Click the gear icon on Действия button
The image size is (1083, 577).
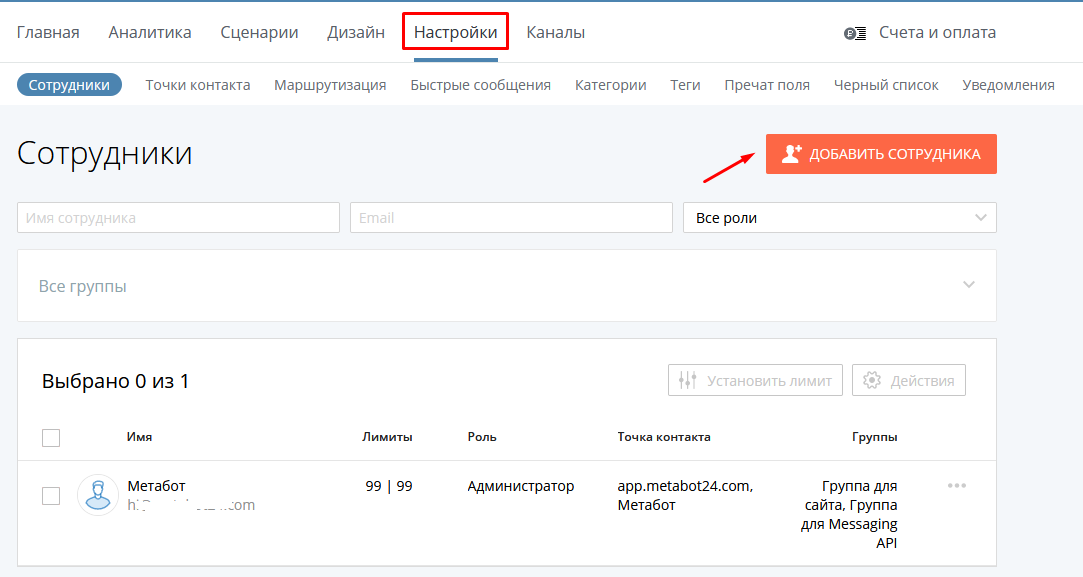pyautogui.click(x=872, y=380)
